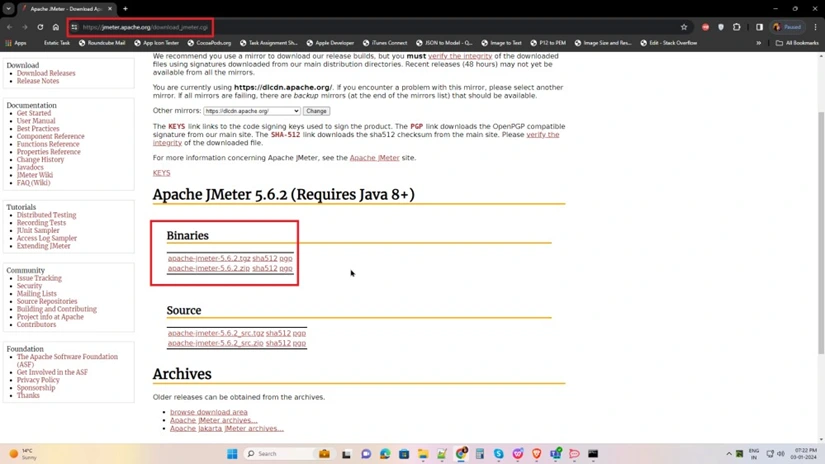Open the CocoaPods.org bookmark
The height and width of the screenshot is (464, 825).
point(209,43)
